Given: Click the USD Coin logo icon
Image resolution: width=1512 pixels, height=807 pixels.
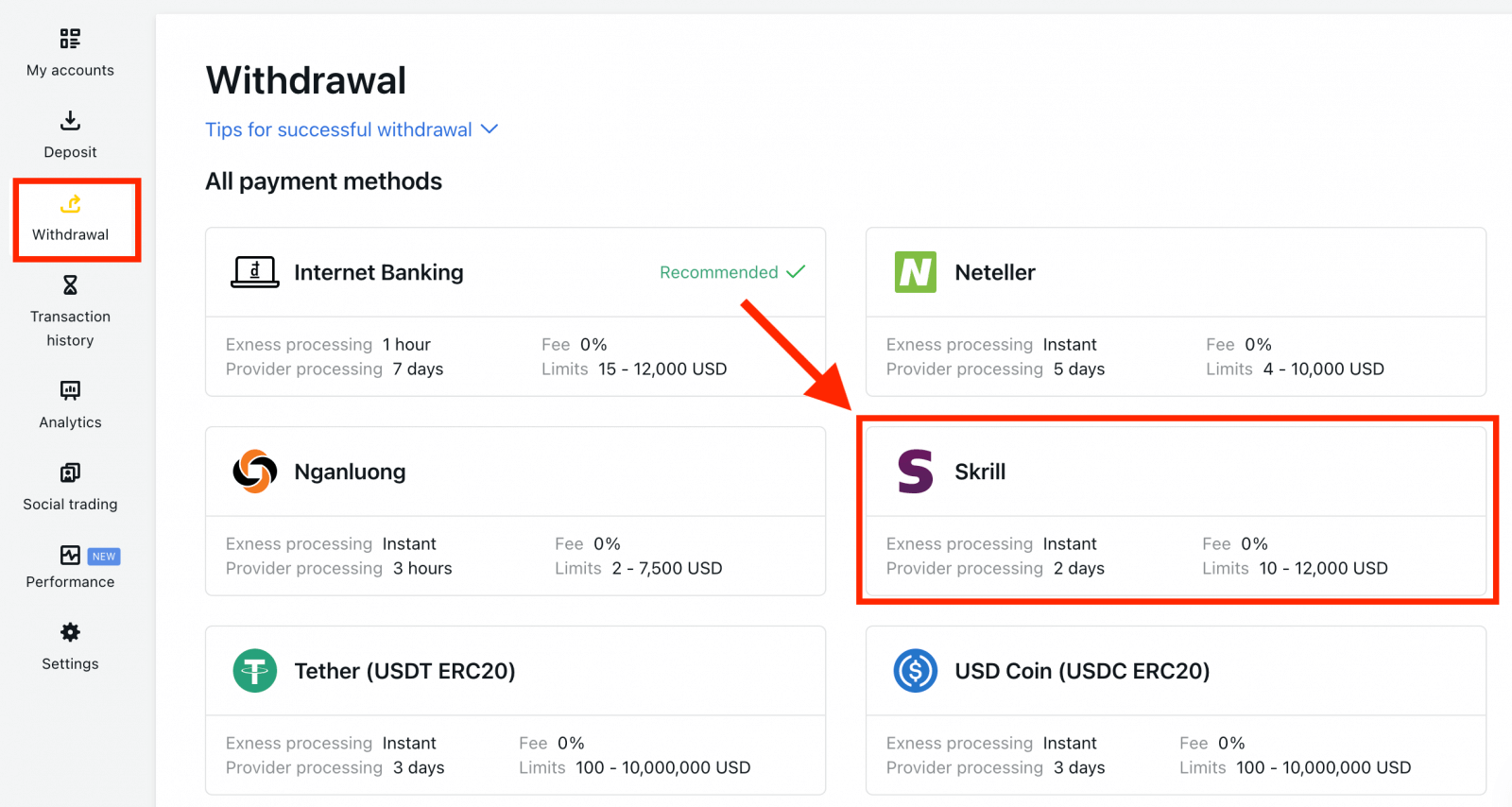Looking at the screenshot, I should pos(913,671).
